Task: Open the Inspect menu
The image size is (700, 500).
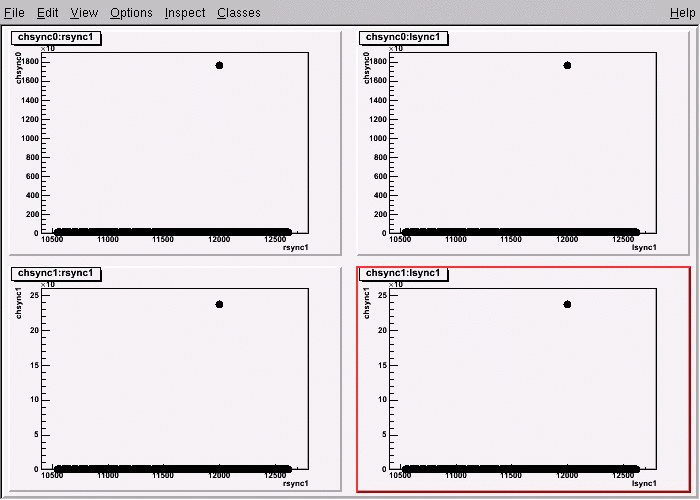Action: pyautogui.click(x=185, y=13)
